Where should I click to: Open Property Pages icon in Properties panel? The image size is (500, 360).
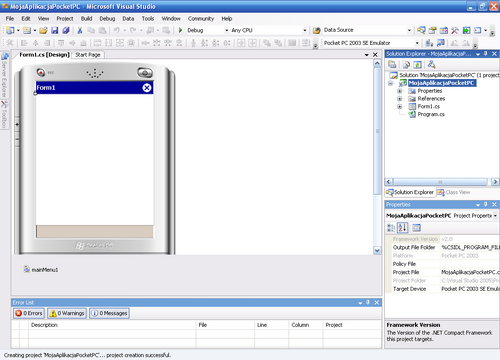[416, 228]
